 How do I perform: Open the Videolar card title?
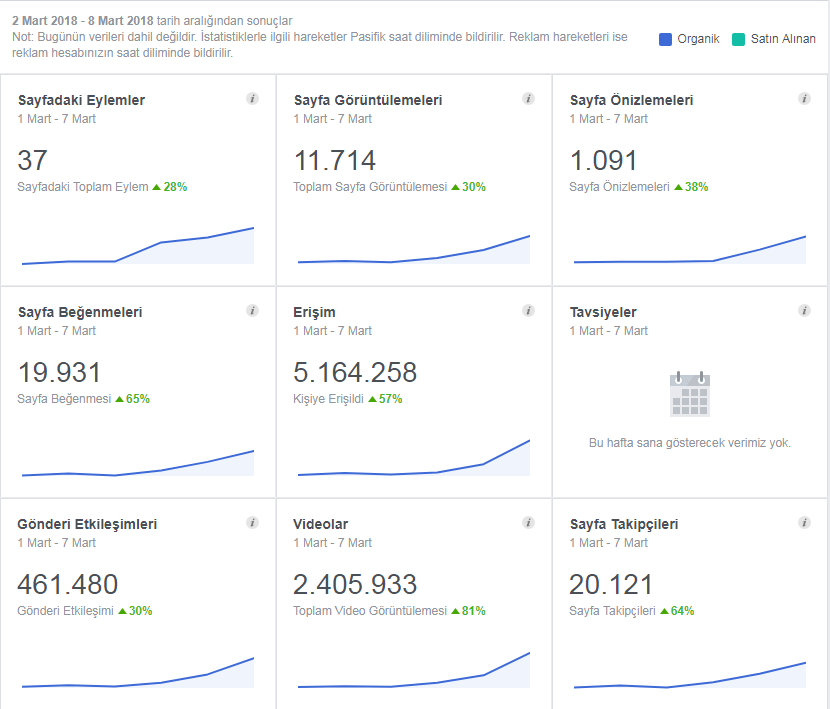click(x=321, y=524)
